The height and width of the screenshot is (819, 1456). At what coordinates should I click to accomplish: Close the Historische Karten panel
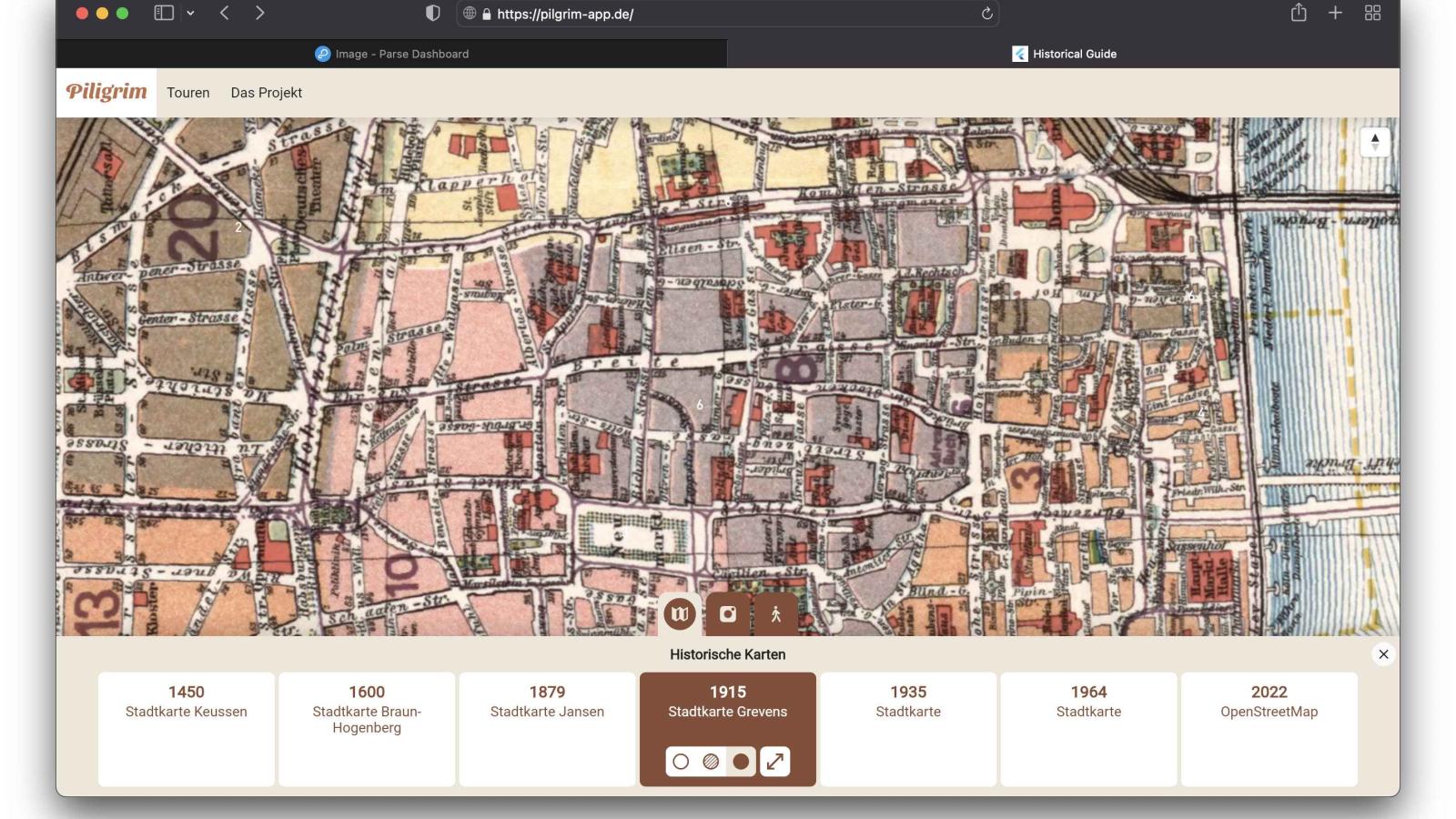pyautogui.click(x=1383, y=654)
